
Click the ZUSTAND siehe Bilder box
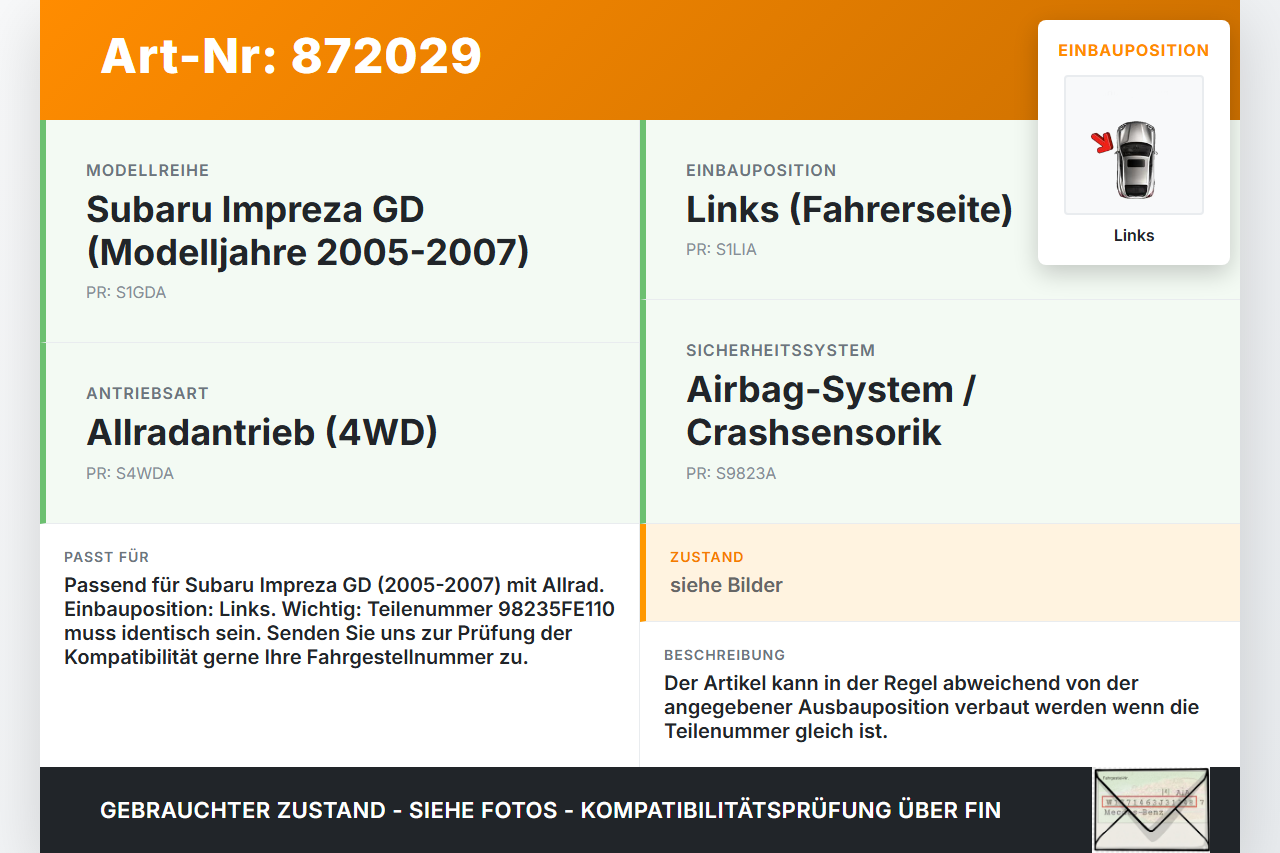pyautogui.click(x=940, y=572)
